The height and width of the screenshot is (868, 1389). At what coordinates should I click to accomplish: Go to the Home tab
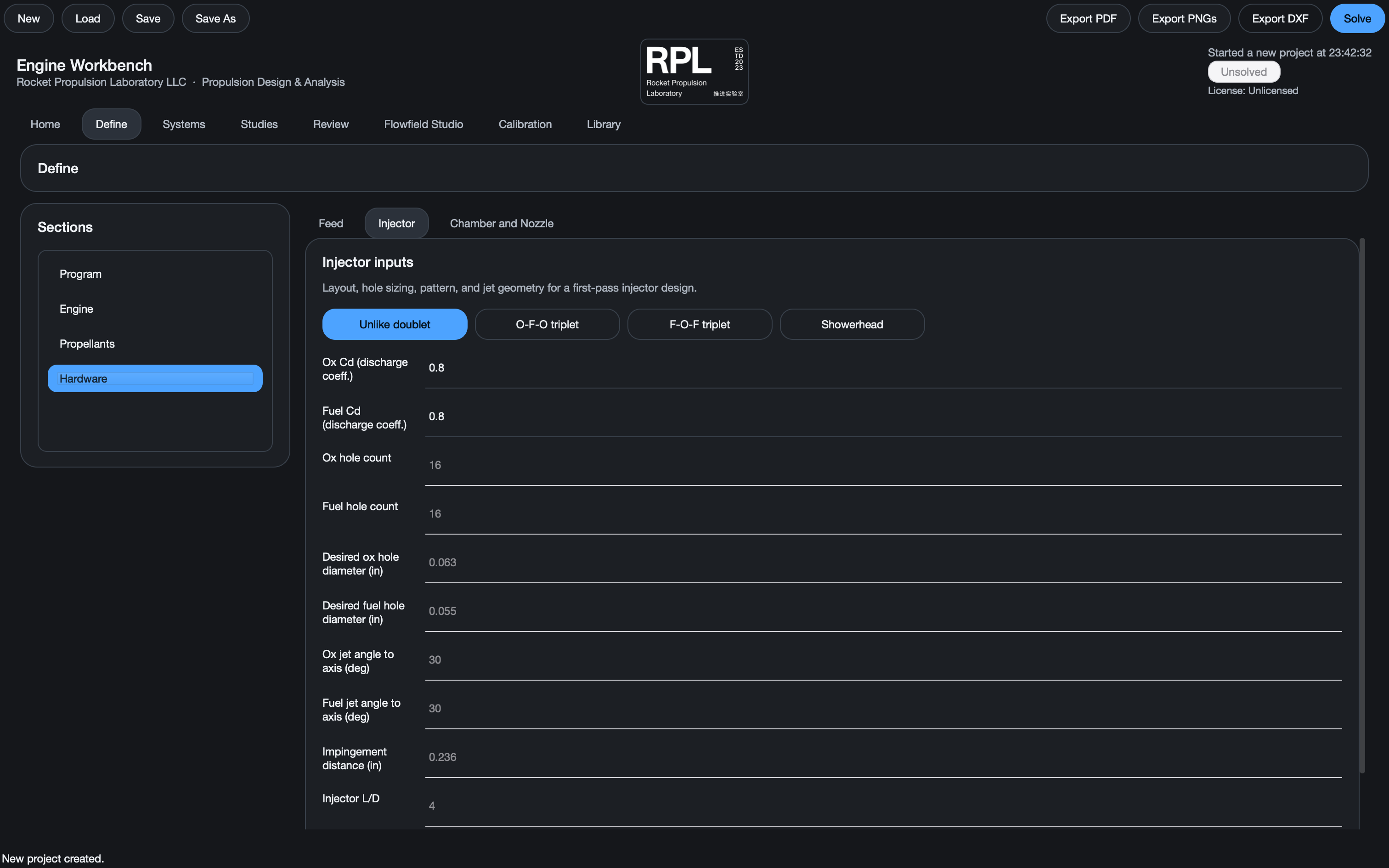[45, 124]
